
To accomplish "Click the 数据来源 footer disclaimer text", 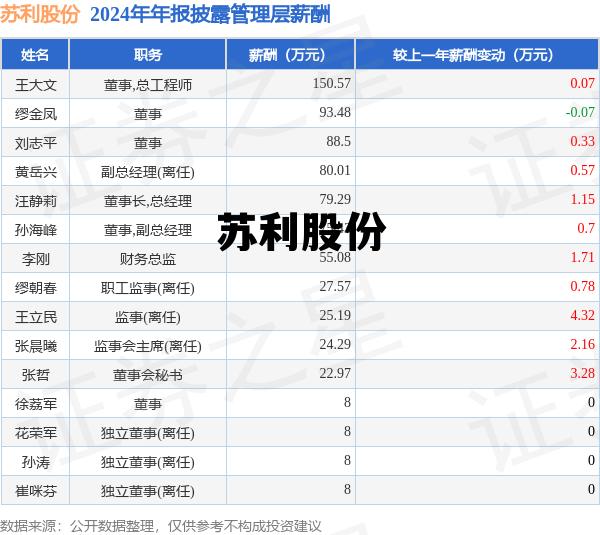I will 161,526.
